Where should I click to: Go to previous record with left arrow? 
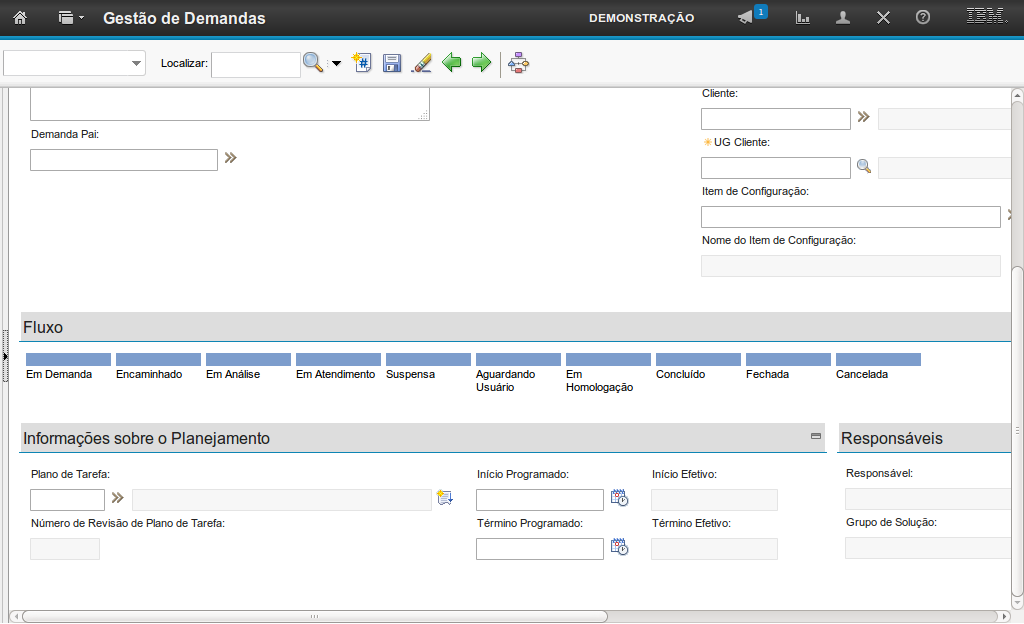point(452,63)
